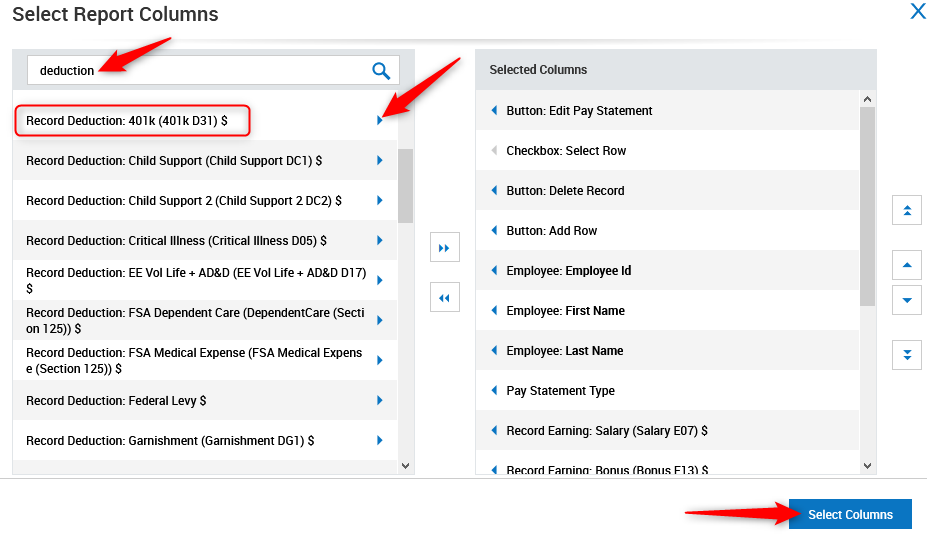Close the Select Report Columns dialog

coord(918,11)
